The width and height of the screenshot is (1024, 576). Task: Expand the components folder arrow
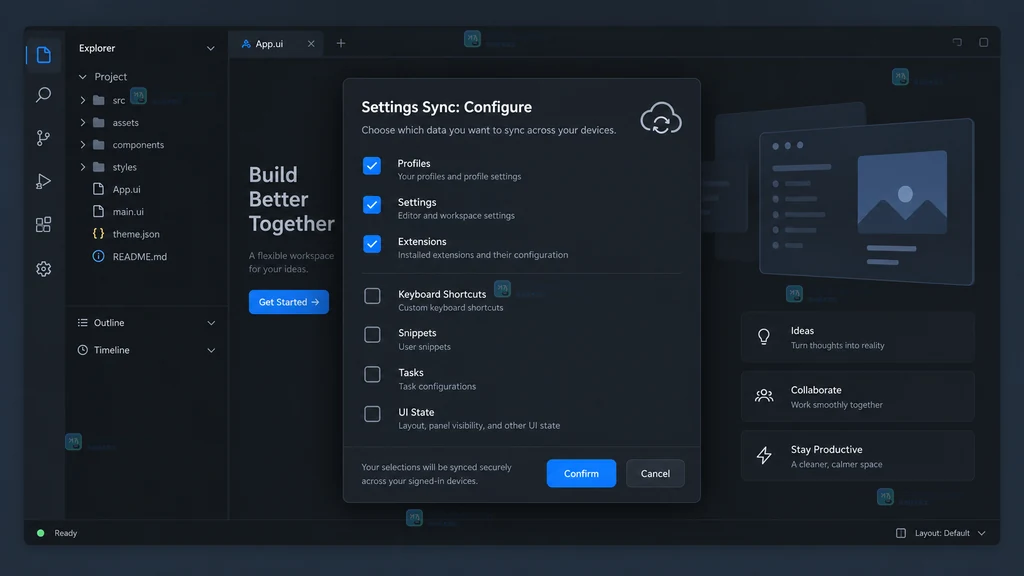(83, 144)
